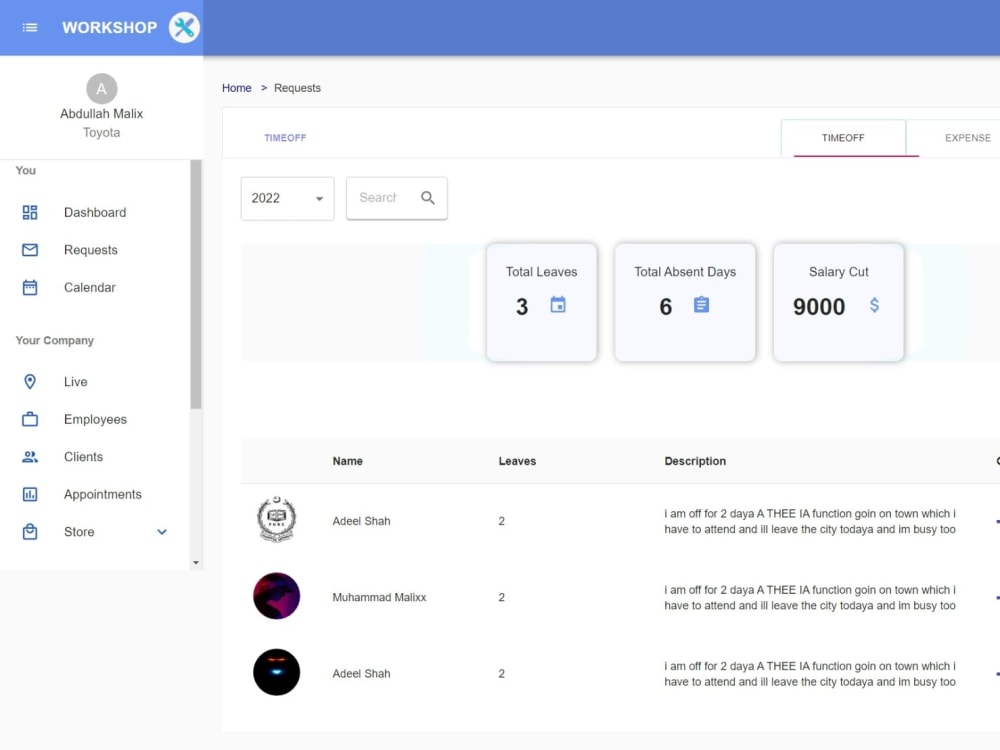Click the Appointments chart icon
Viewport: 1000px width, 750px height.
coord(30,494)
